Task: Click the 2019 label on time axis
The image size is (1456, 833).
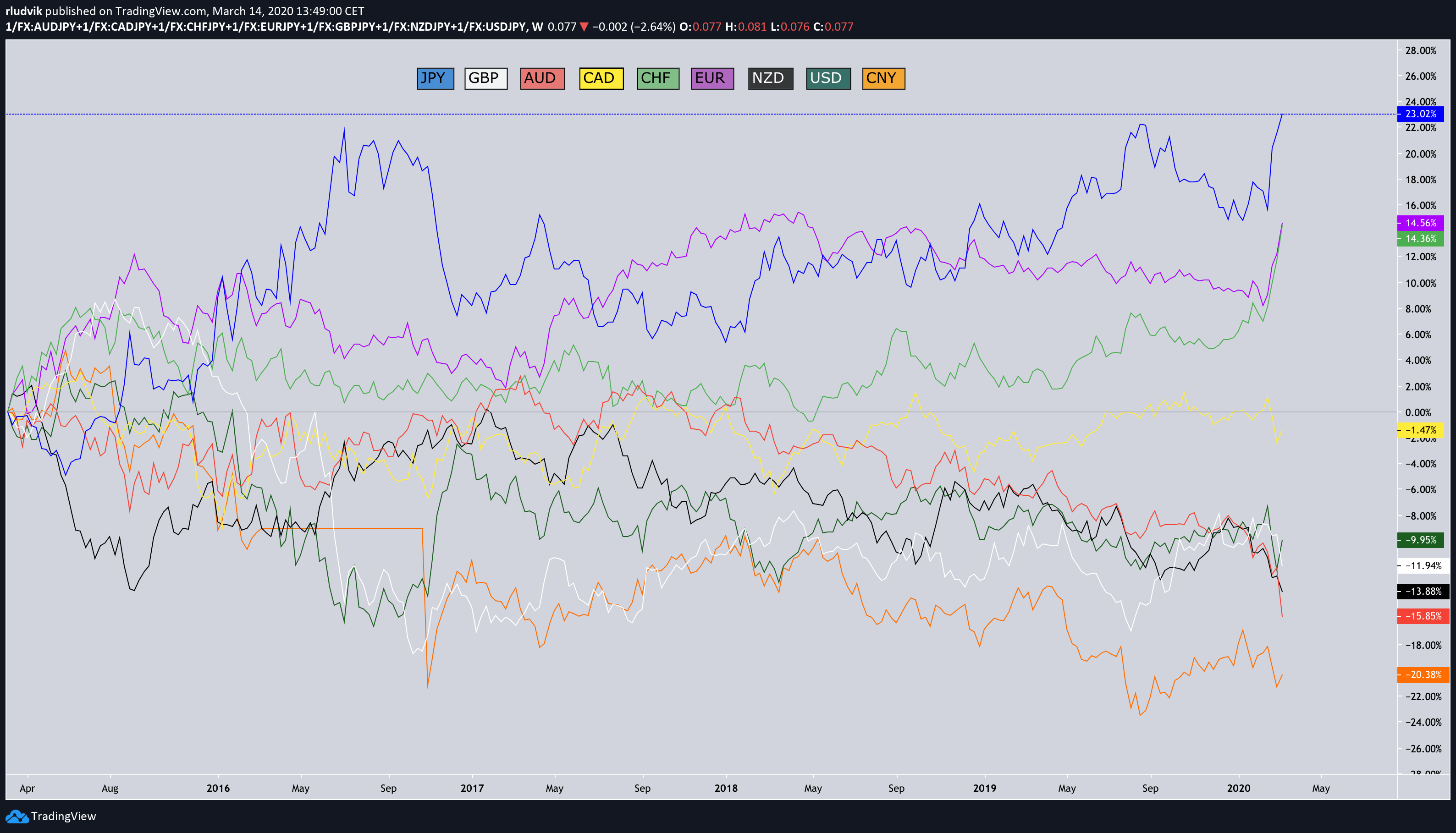Action: point(984,789)
